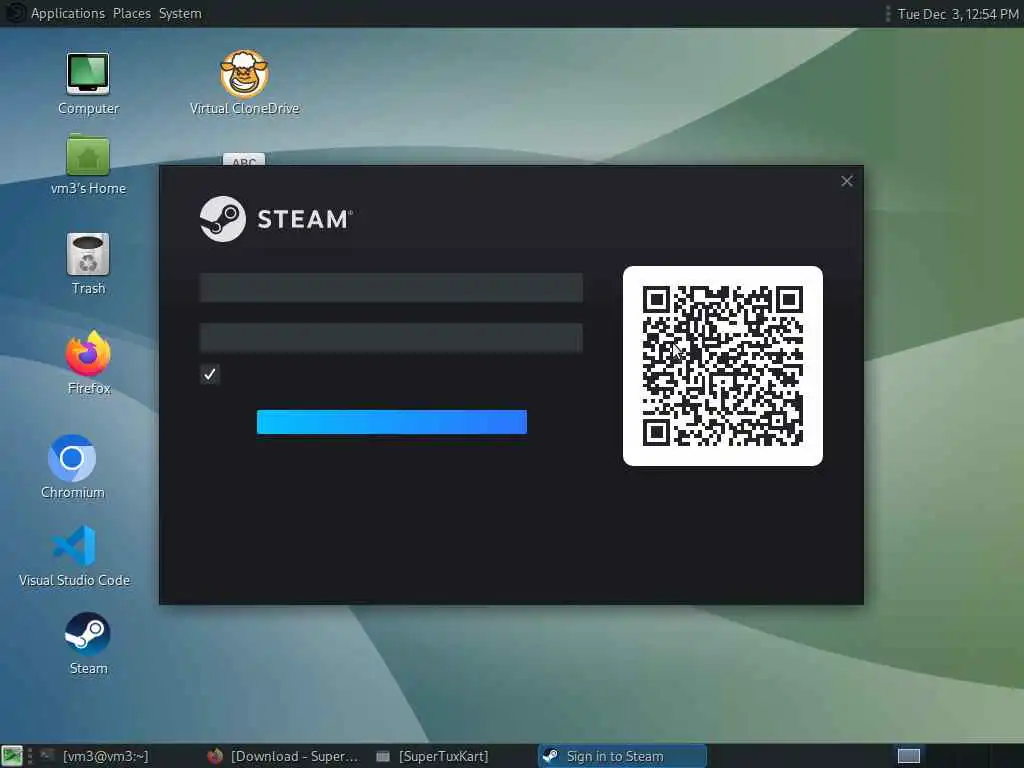Click the workspace switcher in bottom panel

click(908, 756)
